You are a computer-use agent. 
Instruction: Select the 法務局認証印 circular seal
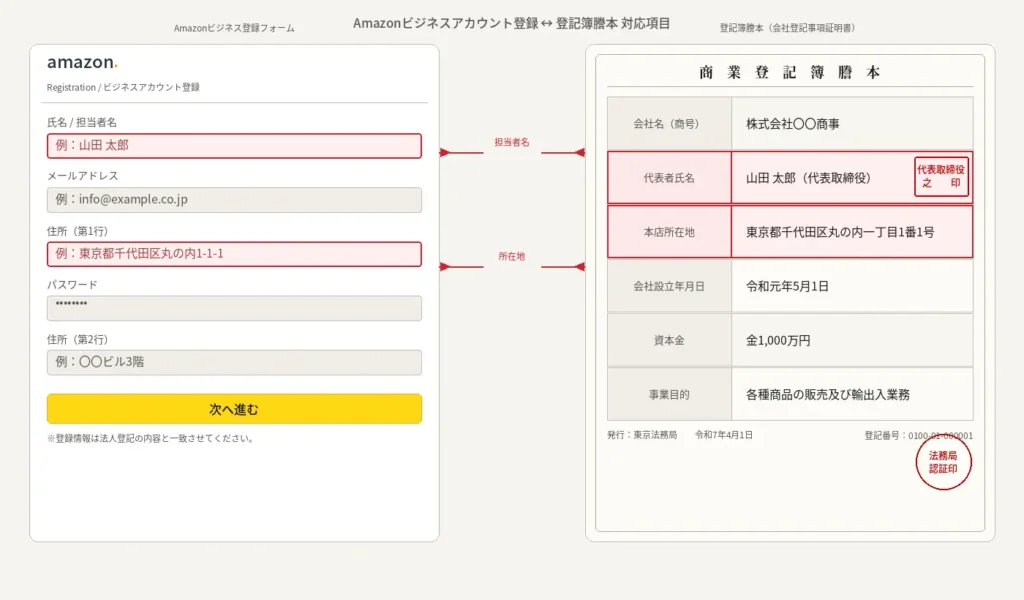pyautogui.click(x=942, y=463)
